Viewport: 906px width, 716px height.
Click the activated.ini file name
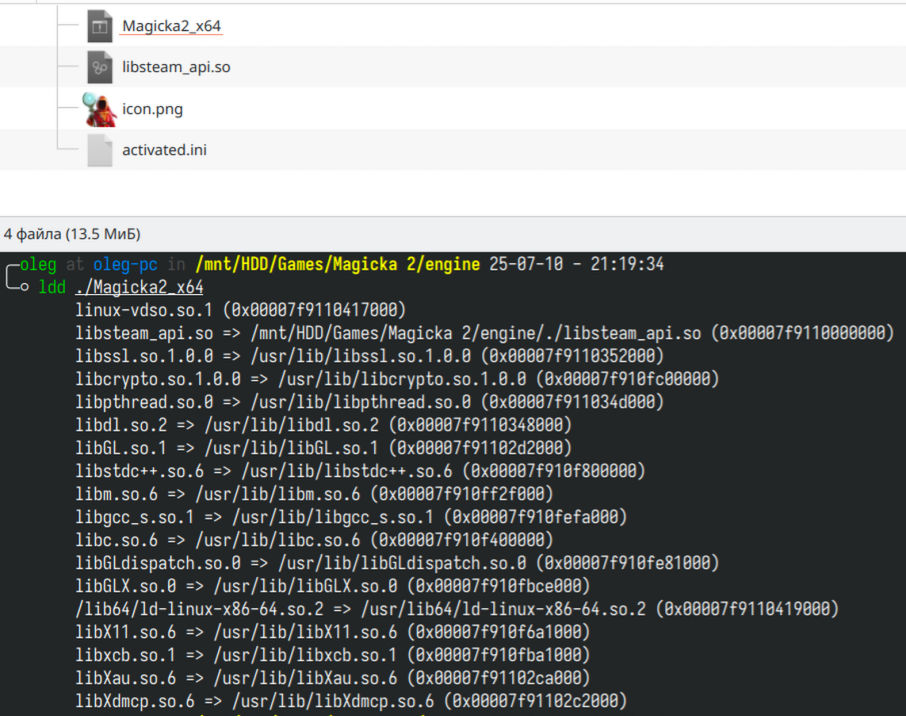164,150
